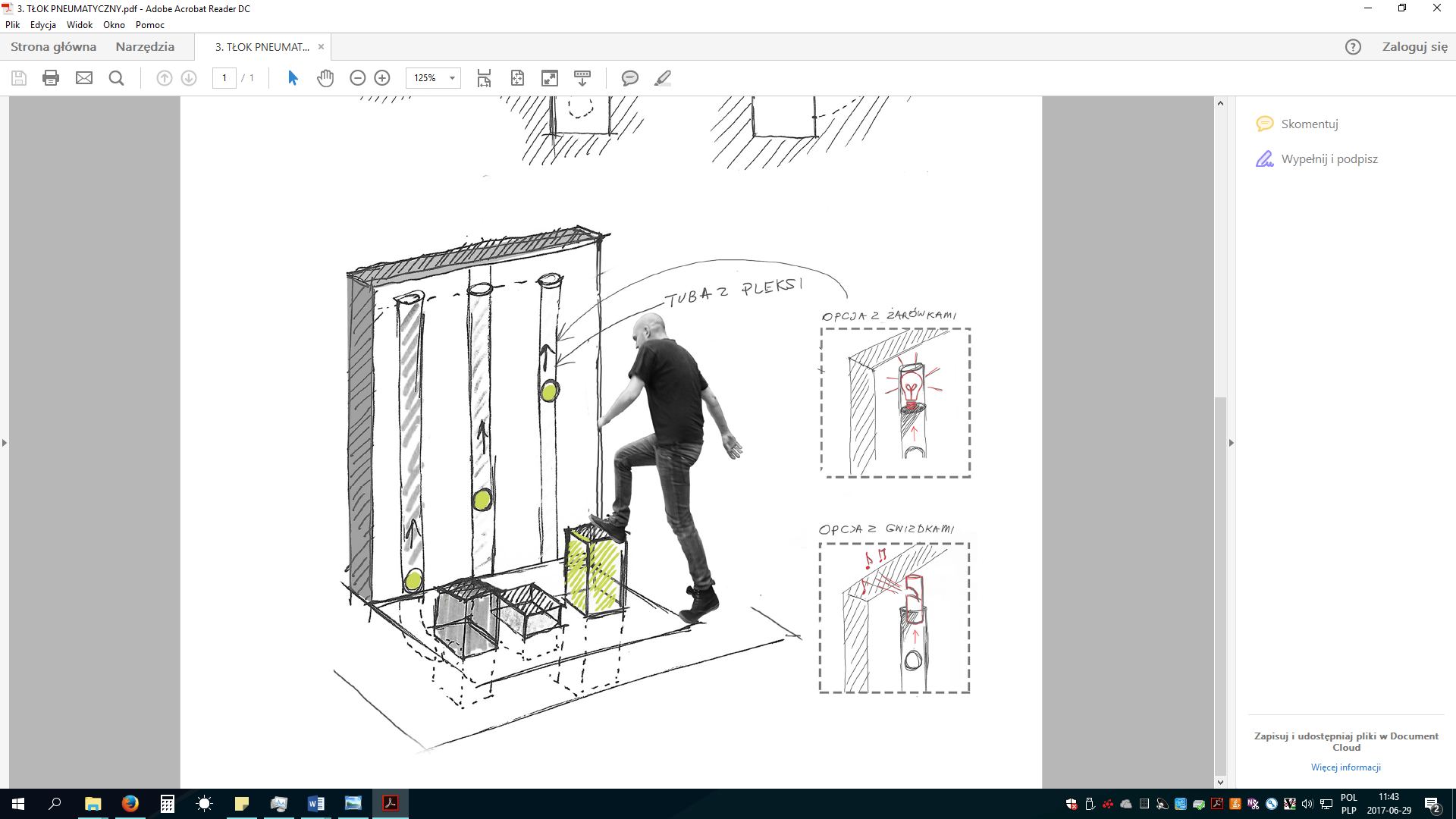
Task: Print the document using the printer icon
Action: pyautogui.click(x=51, y=78)
